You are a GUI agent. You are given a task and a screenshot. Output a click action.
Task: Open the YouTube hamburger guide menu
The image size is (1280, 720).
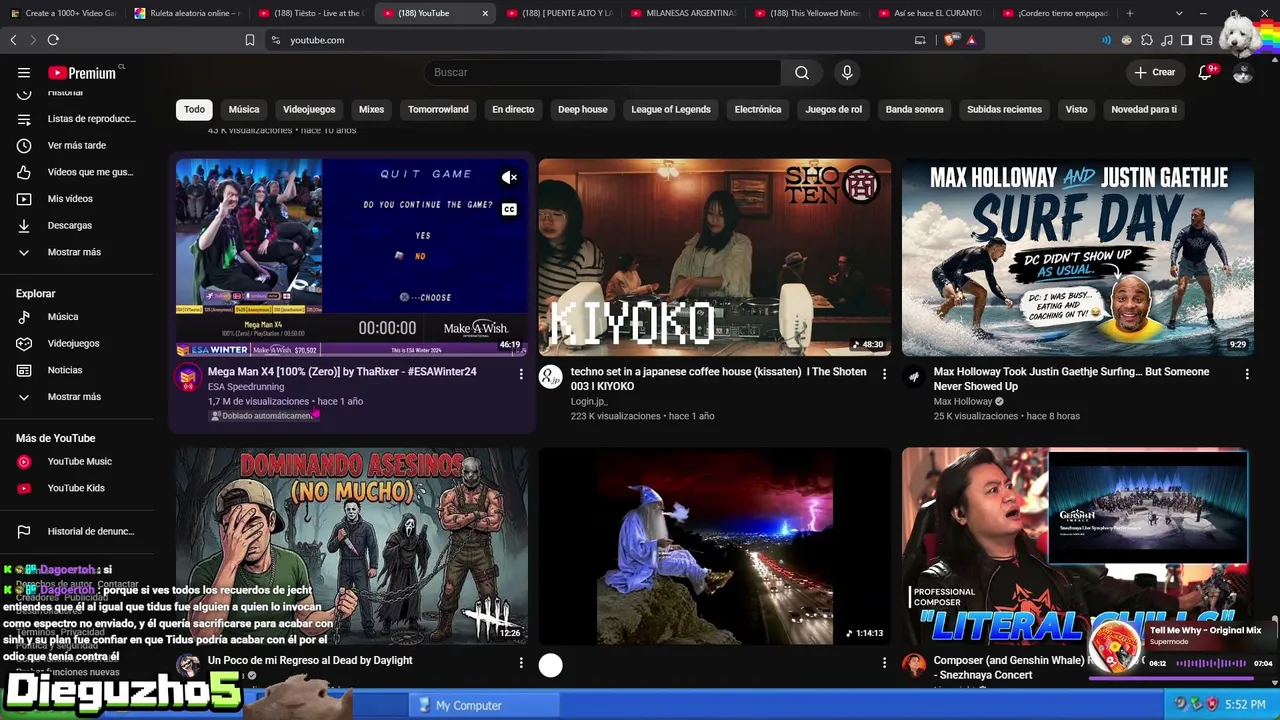24,72
